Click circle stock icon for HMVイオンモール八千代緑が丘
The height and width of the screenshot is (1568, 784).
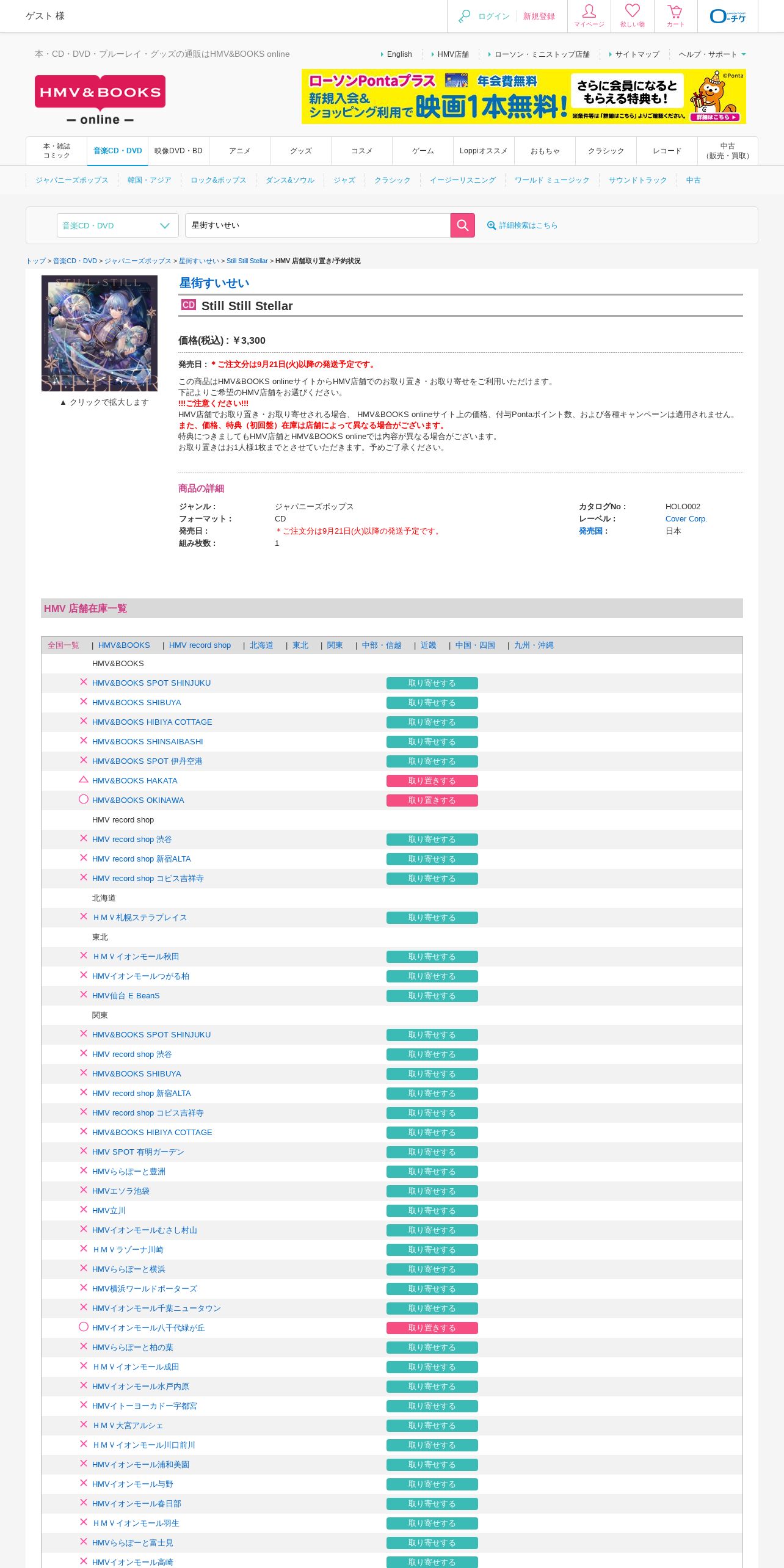tap(84, 1327)
